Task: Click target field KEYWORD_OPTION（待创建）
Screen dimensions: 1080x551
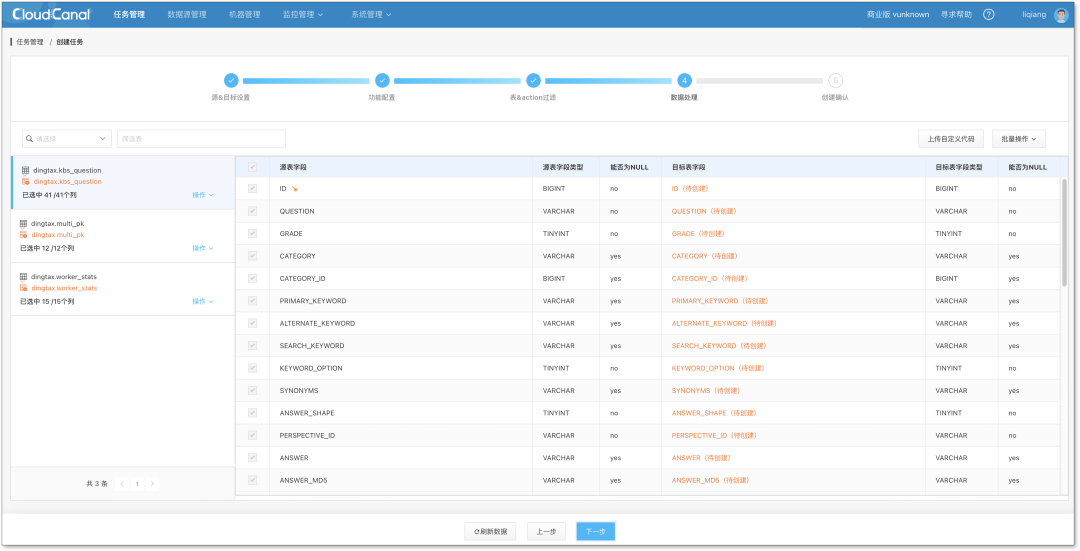Action: 718,368
